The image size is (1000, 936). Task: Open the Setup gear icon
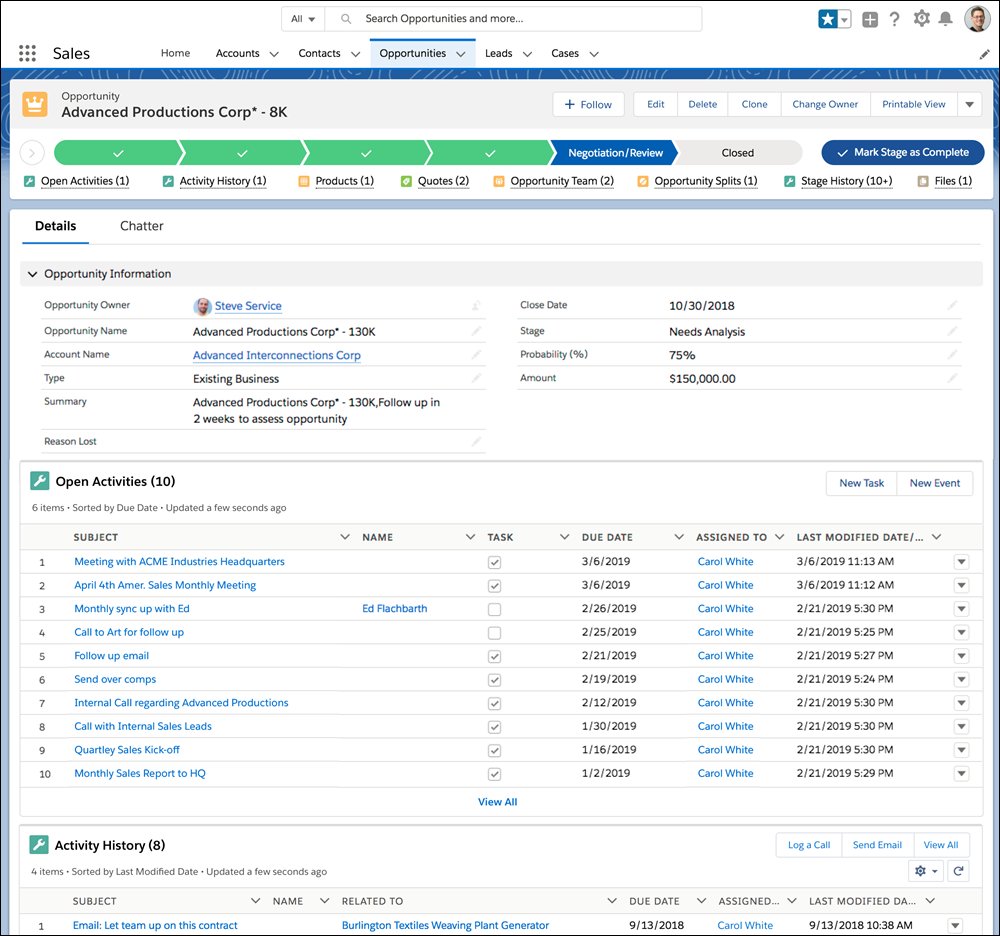coord(921,18)
